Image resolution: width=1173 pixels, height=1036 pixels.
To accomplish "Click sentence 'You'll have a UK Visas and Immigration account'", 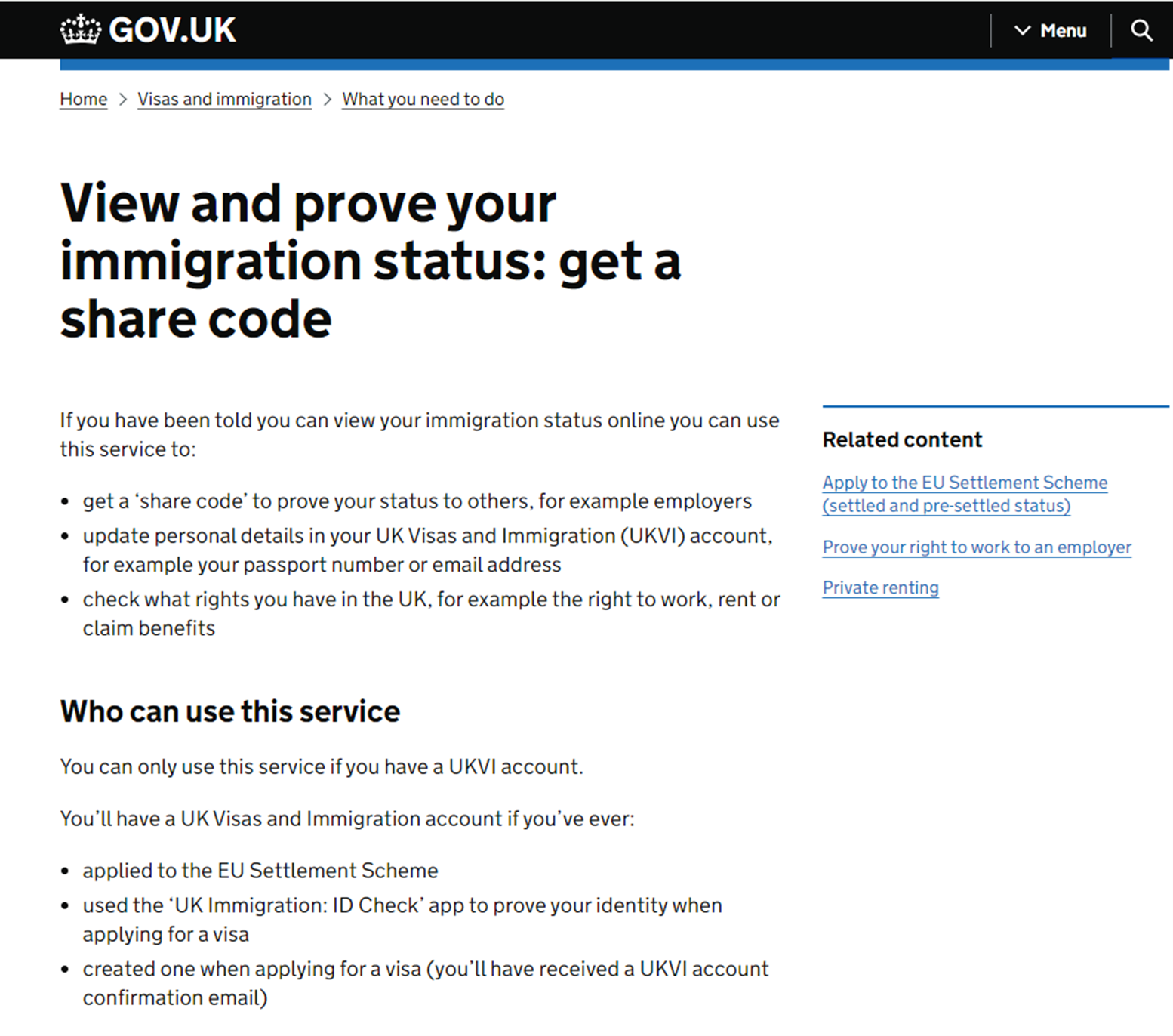I will pyautogui.click(x=347, y=819).
